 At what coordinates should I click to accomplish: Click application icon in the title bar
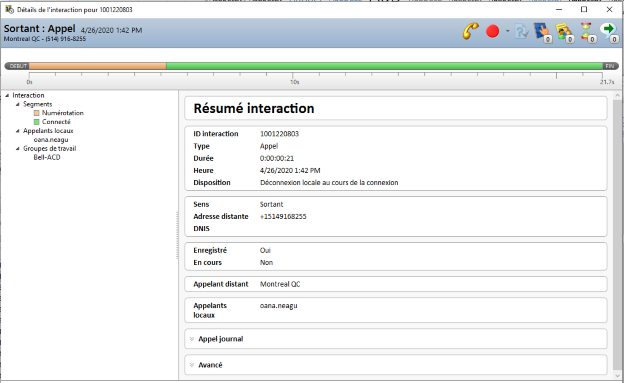tap(9, 9)
